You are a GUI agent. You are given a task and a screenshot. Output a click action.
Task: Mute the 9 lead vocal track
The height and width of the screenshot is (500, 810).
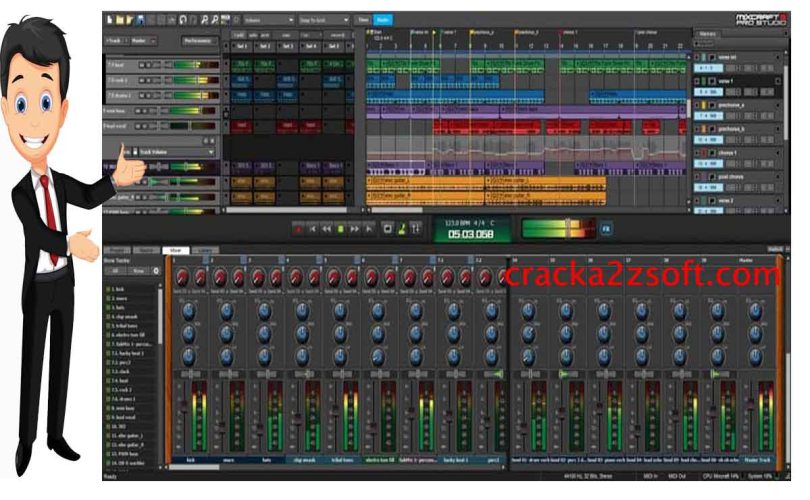click(138, 126)
